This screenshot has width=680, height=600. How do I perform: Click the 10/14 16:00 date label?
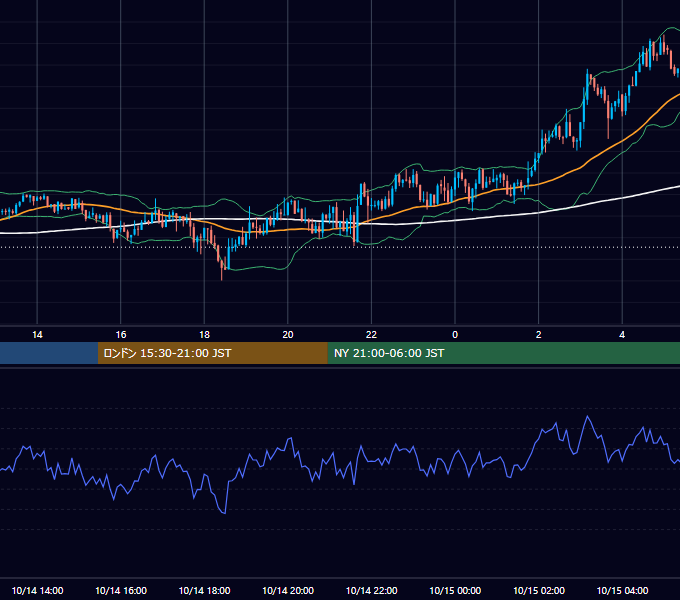coord(121,590)
